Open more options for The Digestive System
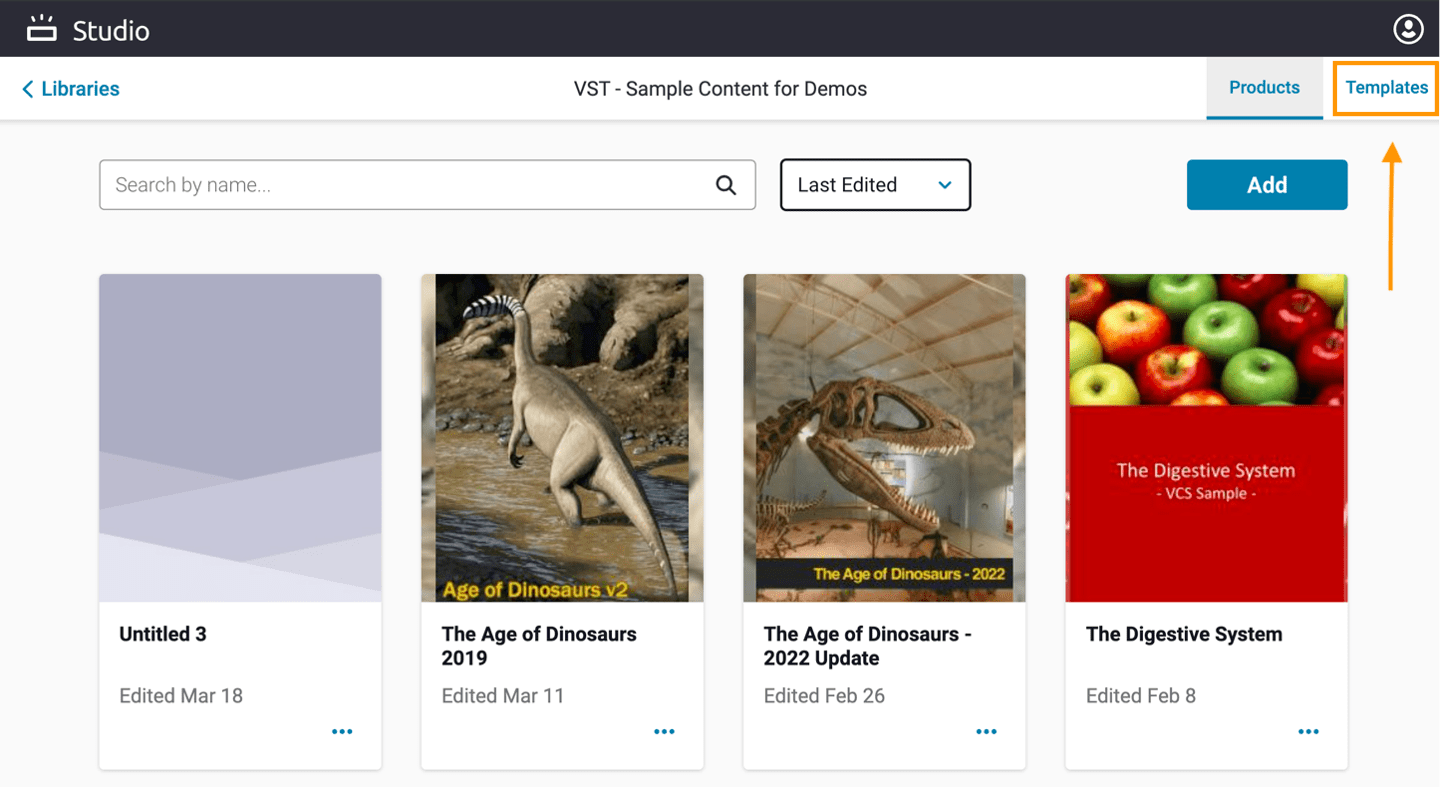This screenshot has height=791, width=1442. pyautogui.click(x=1308, y=732)
